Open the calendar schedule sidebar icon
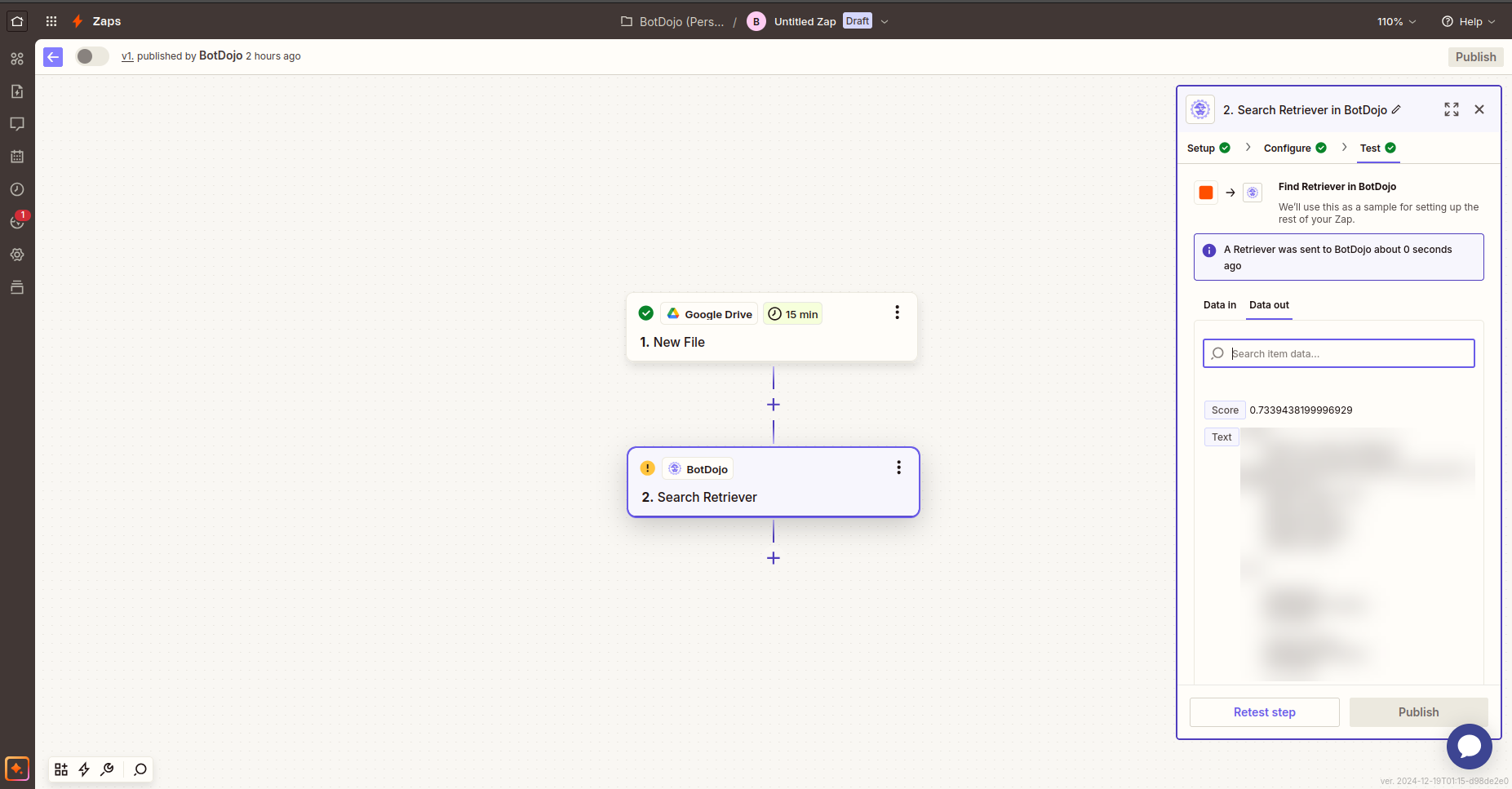The height and width of the screenshot is (789, 1512). click(x=17, y=157)
